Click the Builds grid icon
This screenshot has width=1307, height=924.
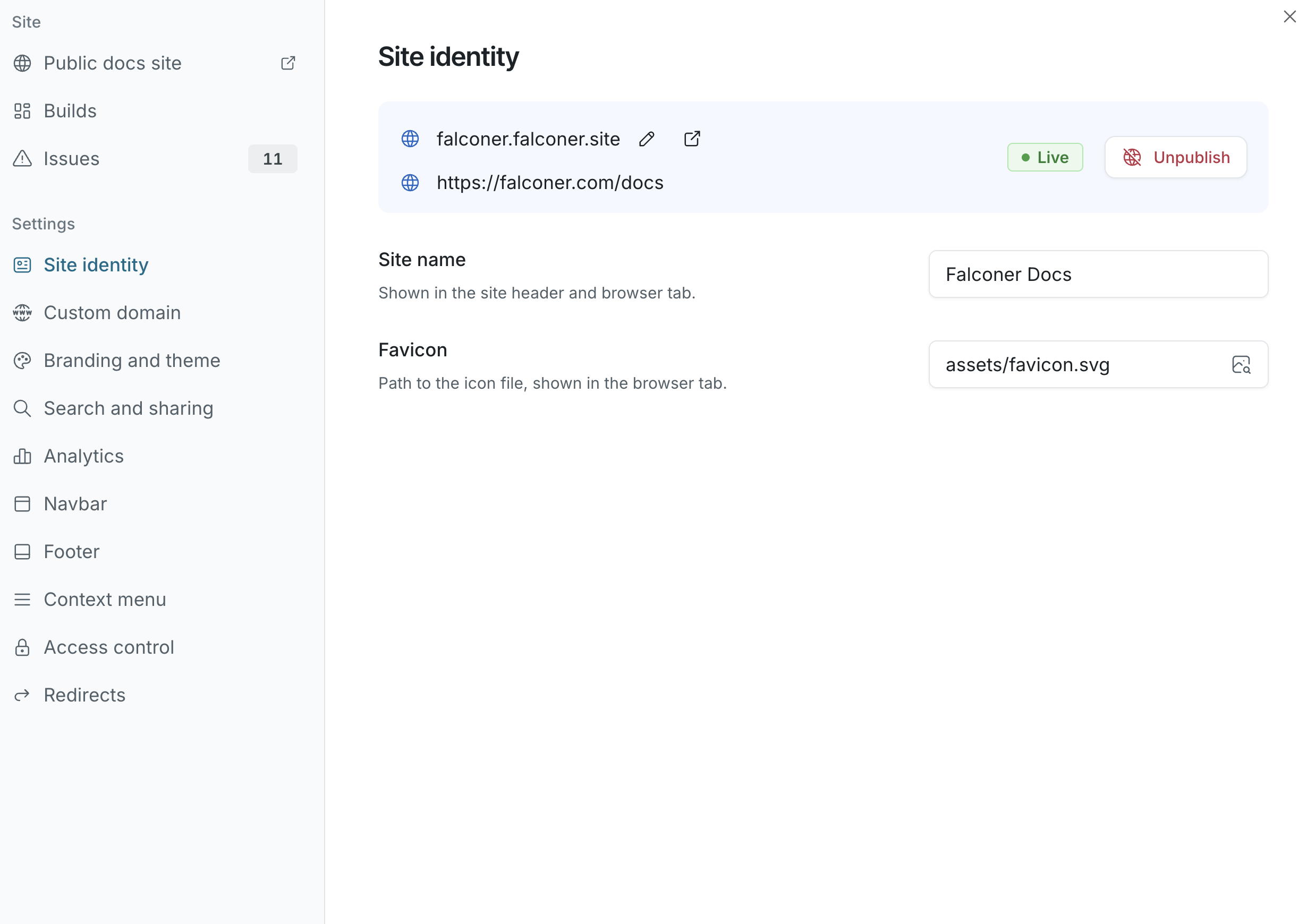click(22, 111)
